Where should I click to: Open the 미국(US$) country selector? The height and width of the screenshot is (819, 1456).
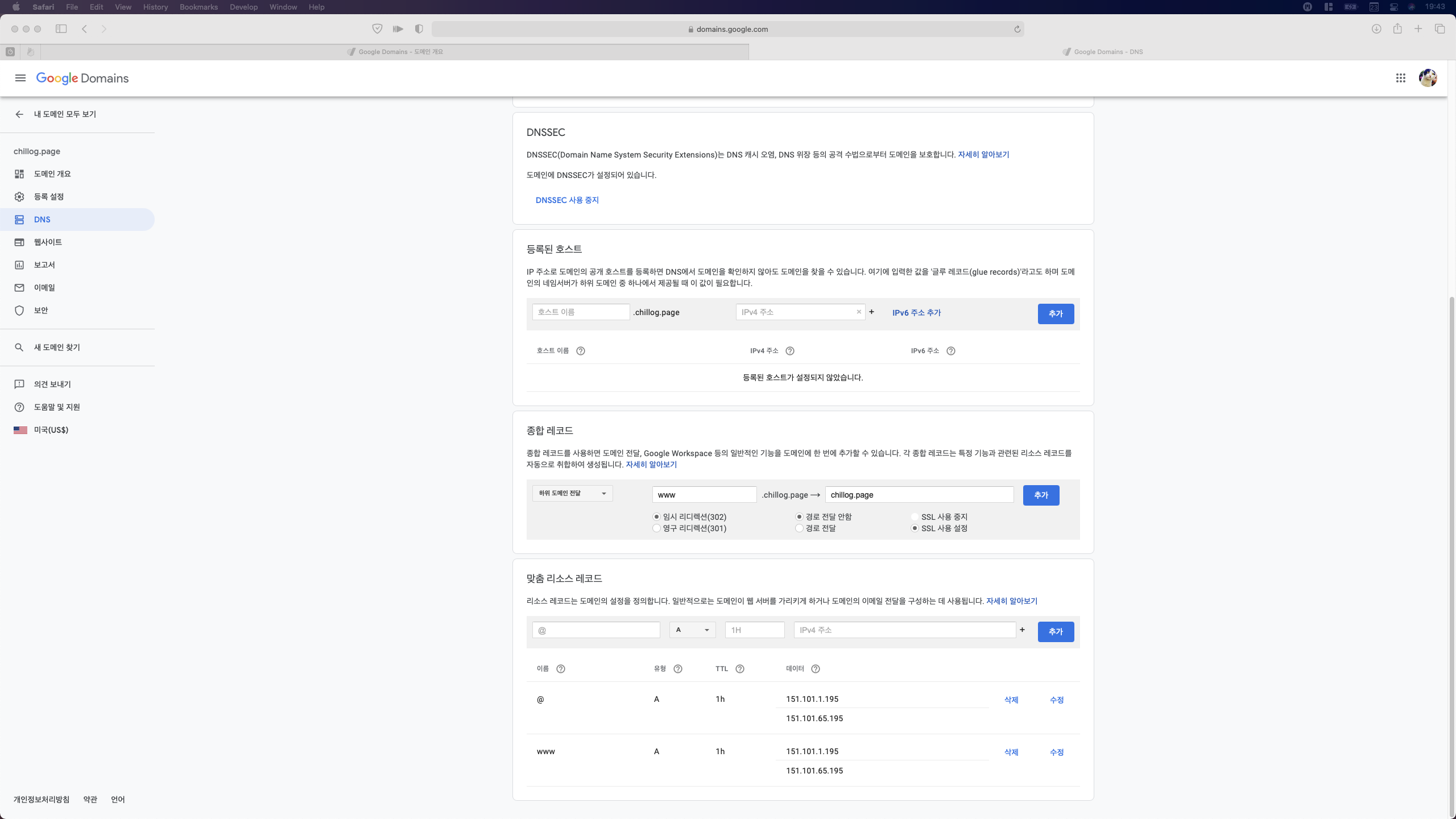click(x=51, y=430)
